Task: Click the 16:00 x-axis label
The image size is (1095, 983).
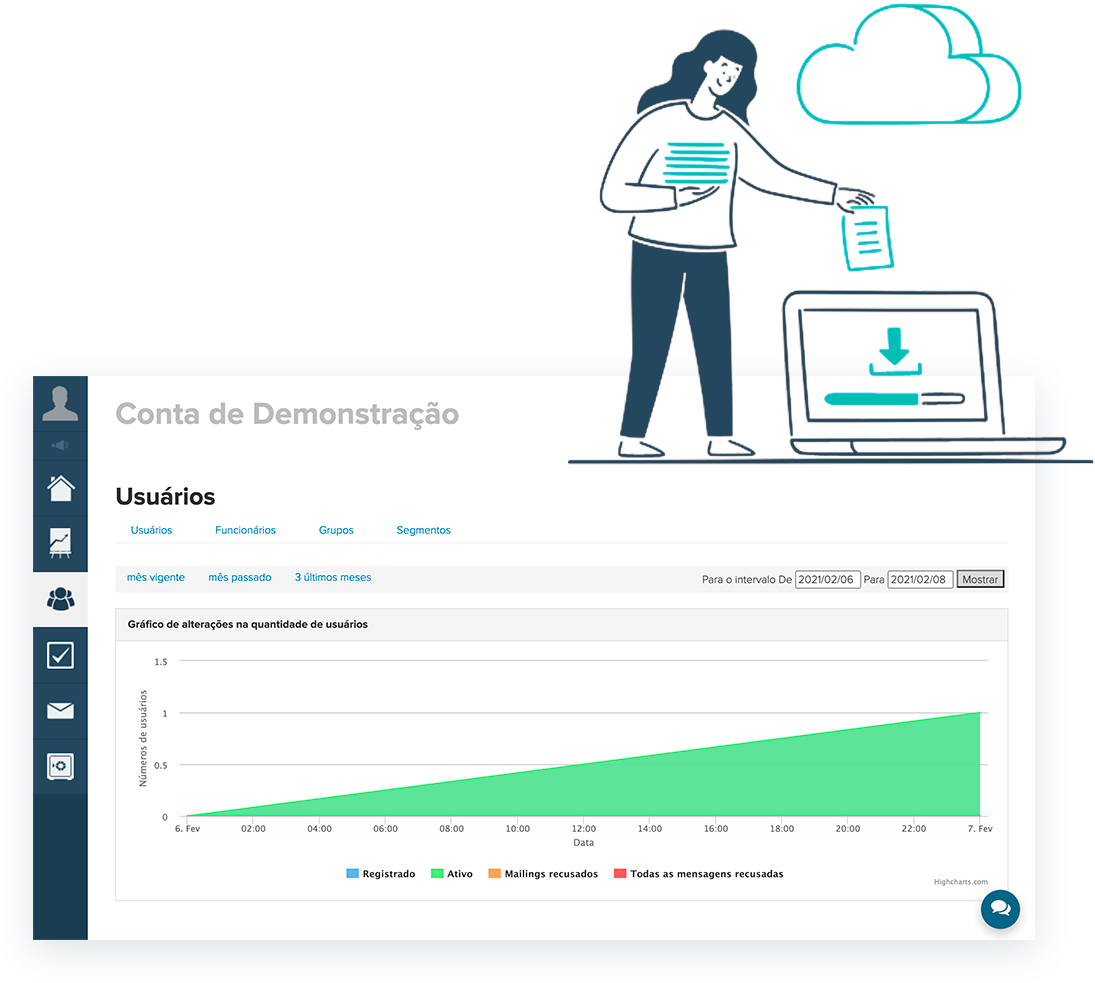Action: pos(716,829)
